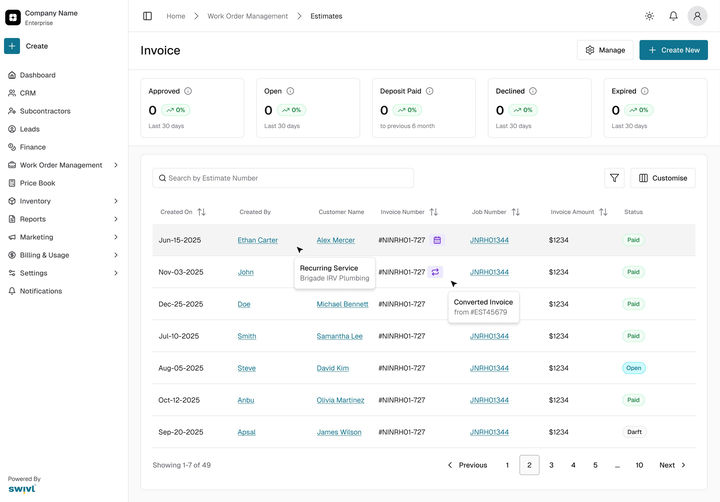Open Samantha Lee customer link
The image size is (720, 502).
[x=339, y=336]
